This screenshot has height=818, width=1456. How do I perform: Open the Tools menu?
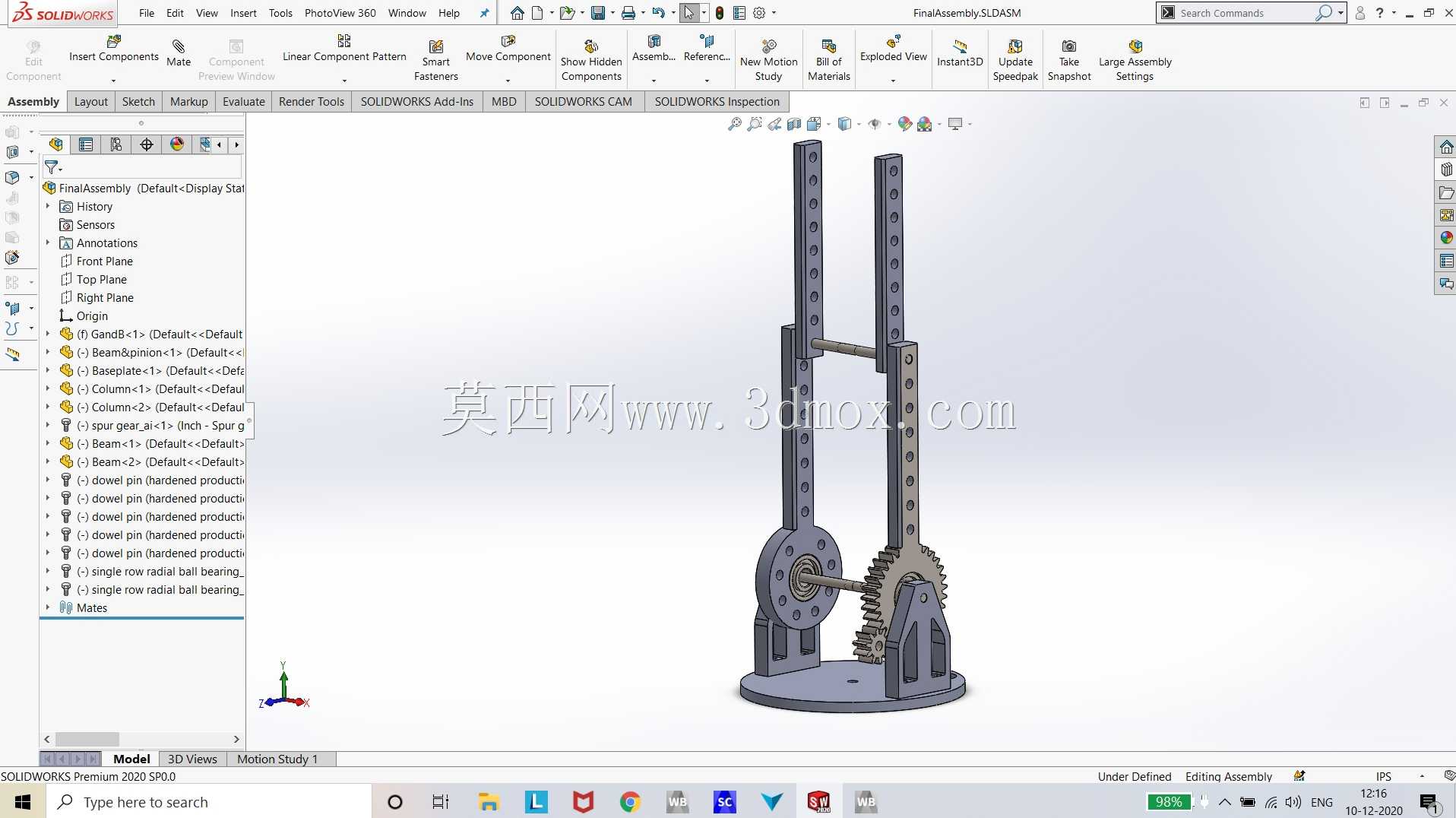280,13
